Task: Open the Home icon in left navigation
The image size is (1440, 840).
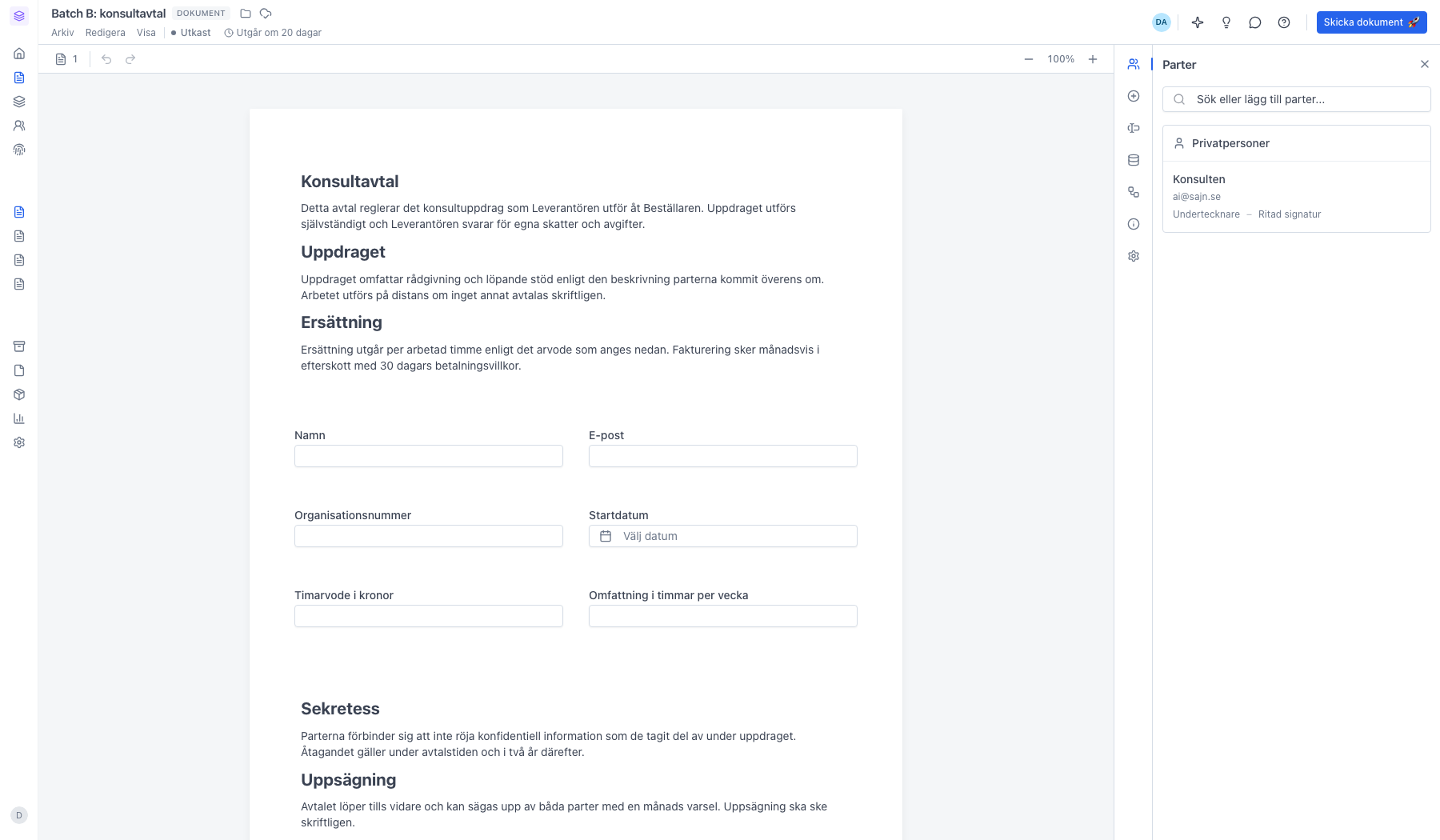Action: 19,54
